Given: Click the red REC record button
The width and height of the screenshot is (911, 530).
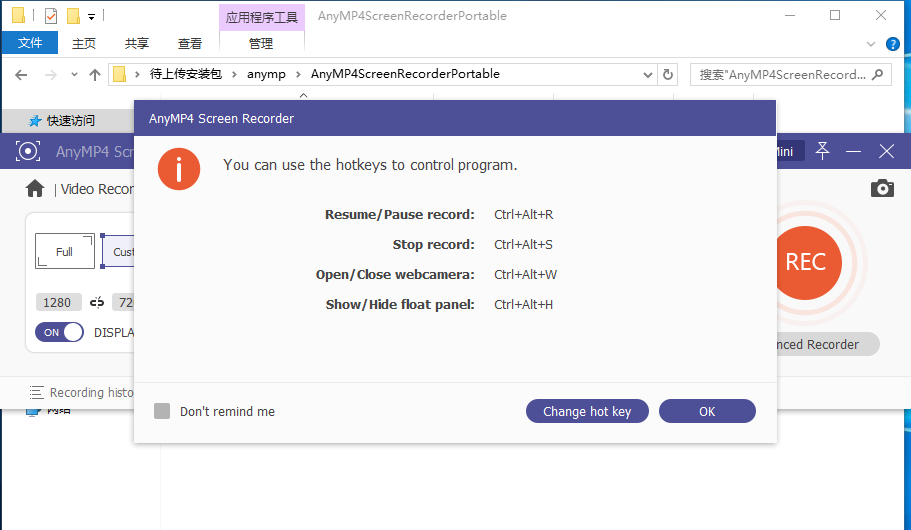Looking at the screenshot, I should [806, 263].
